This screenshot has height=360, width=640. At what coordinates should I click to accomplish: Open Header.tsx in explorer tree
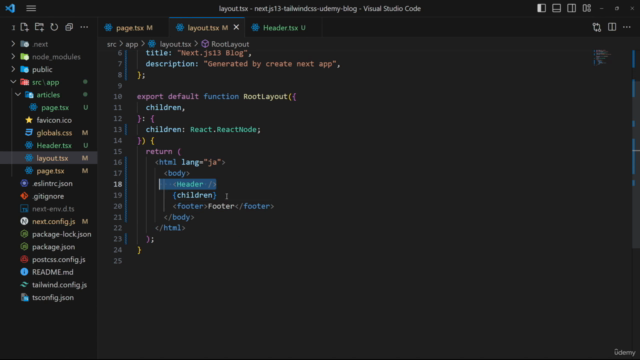pos(54,145)
